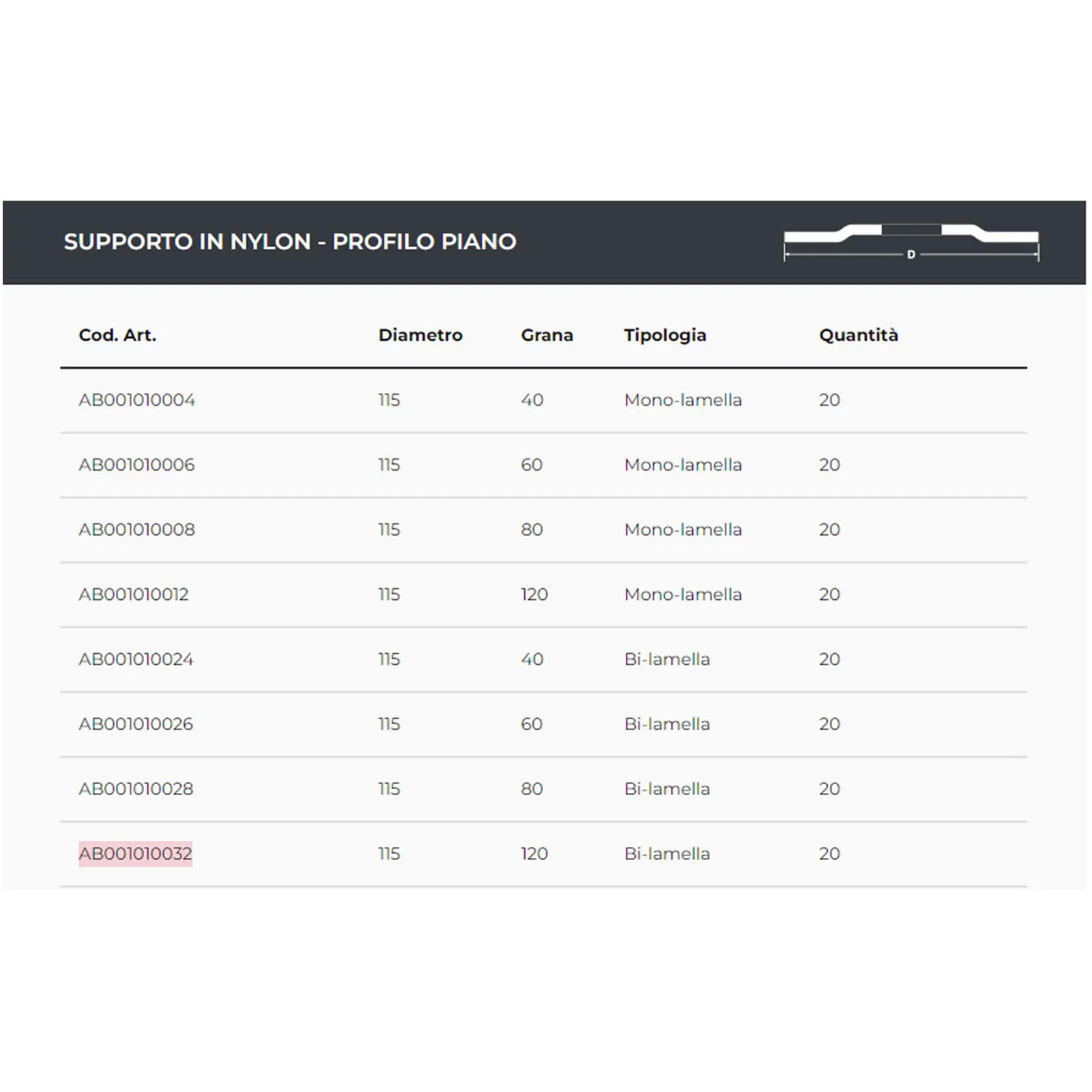Viewport: 1092px width, 1092px height.
Task: Sort by the Diametro column header
Action: click(420, 335)
